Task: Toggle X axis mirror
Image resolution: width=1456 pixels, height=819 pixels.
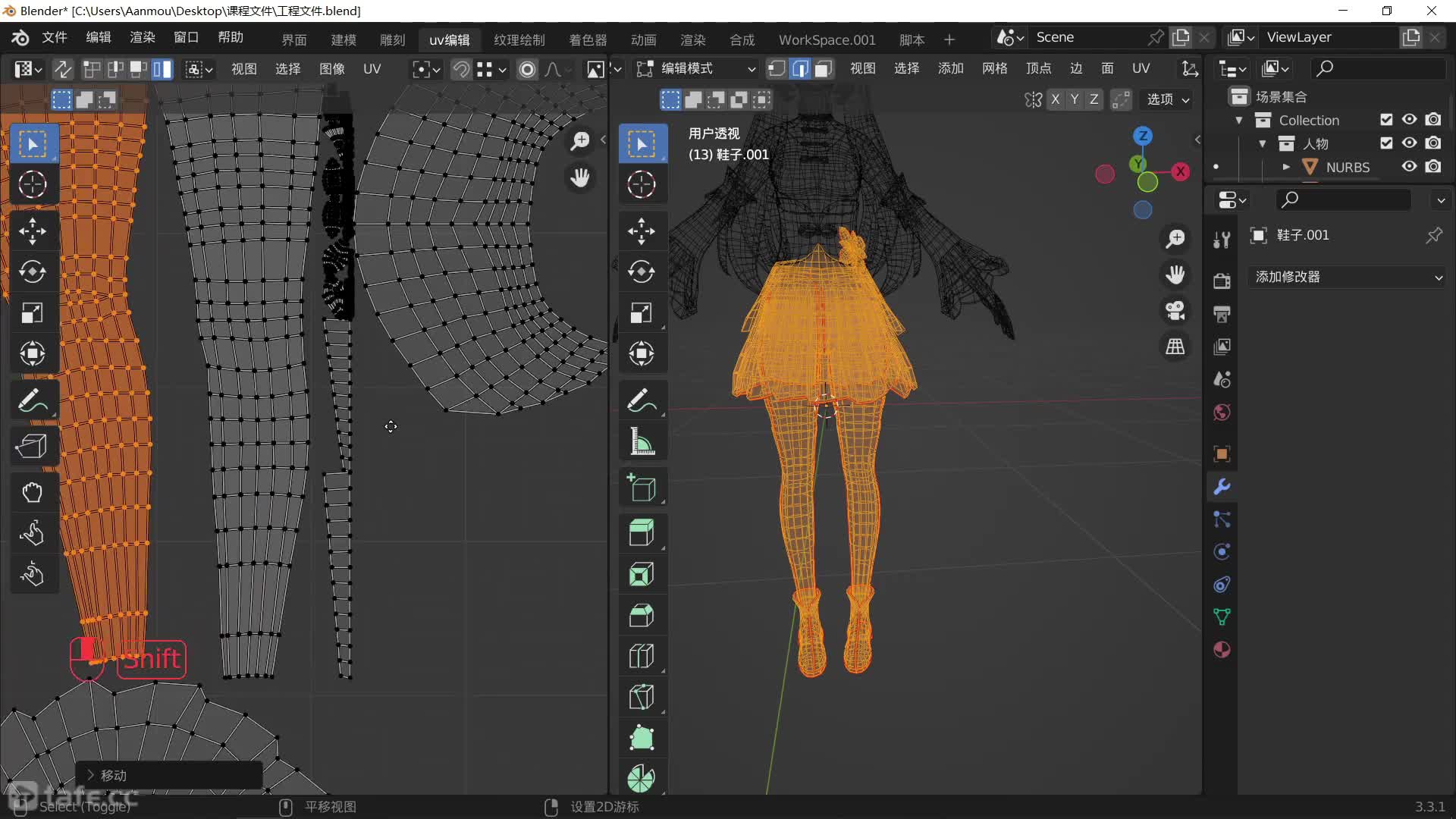Action: [x=1055, y=99]
